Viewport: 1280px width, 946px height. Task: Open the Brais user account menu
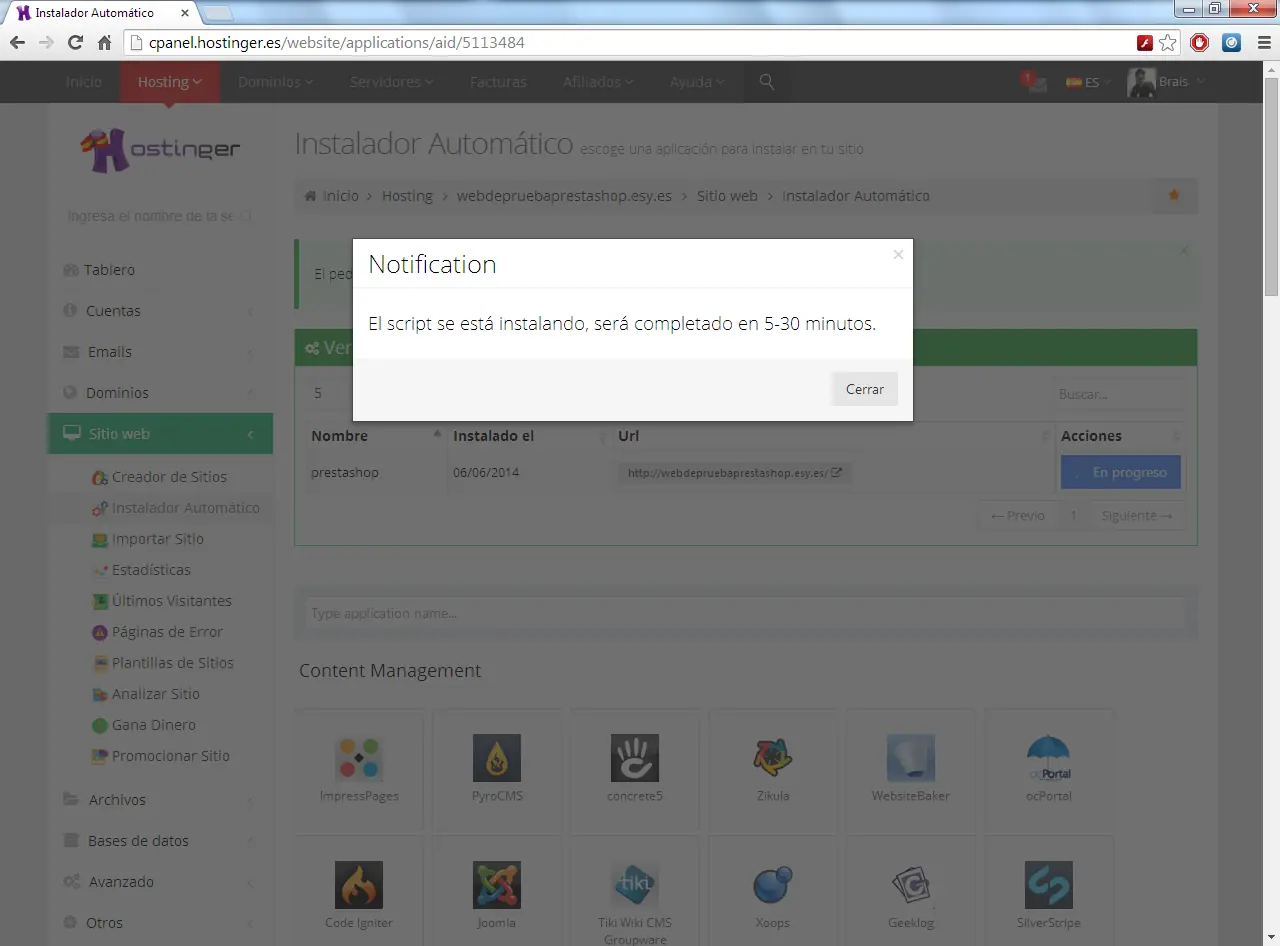click(x=1167, y=82)
